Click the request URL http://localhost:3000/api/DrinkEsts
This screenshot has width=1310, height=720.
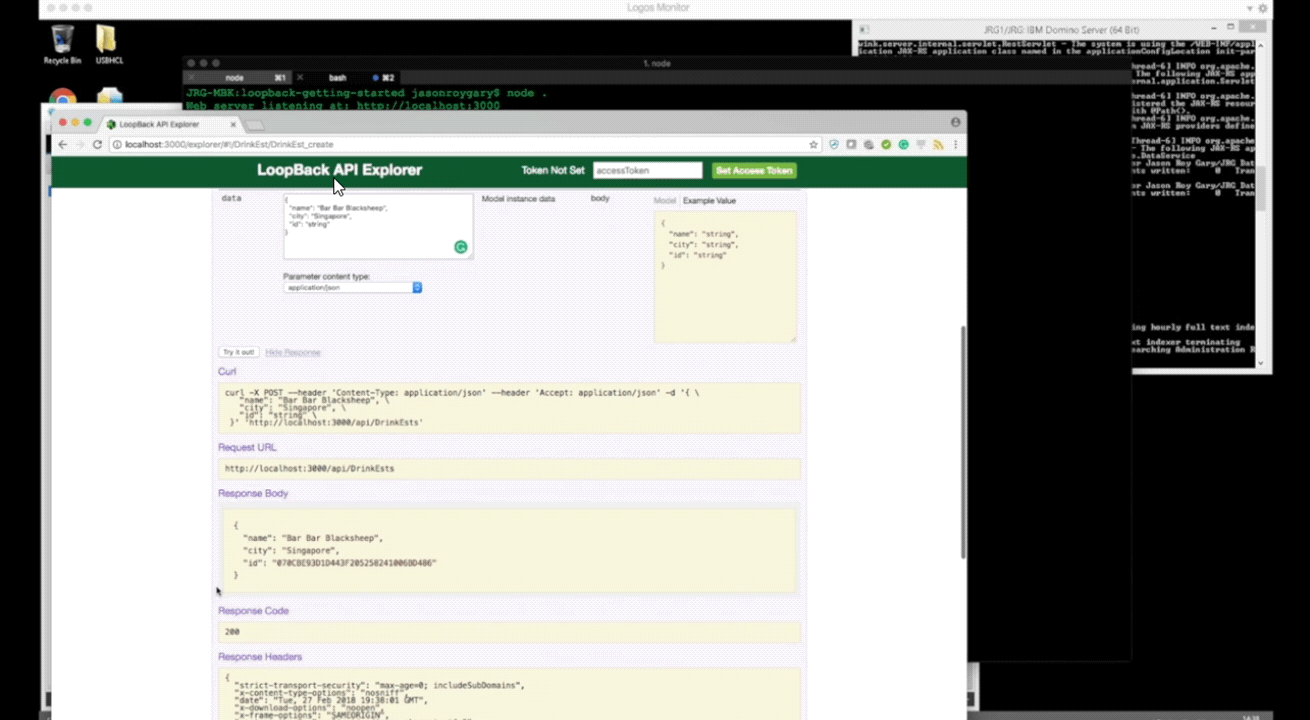pyautogui.click(x=309, y=468)
